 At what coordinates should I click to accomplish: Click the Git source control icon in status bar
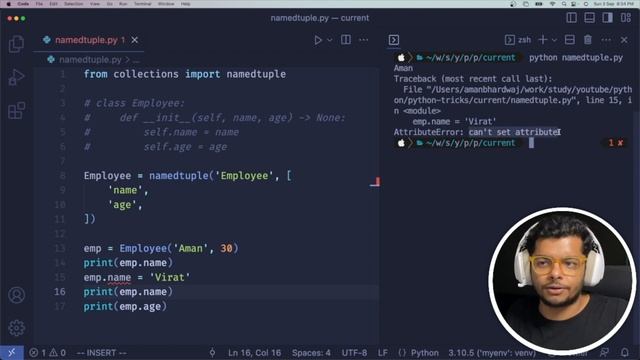point(212,353)
